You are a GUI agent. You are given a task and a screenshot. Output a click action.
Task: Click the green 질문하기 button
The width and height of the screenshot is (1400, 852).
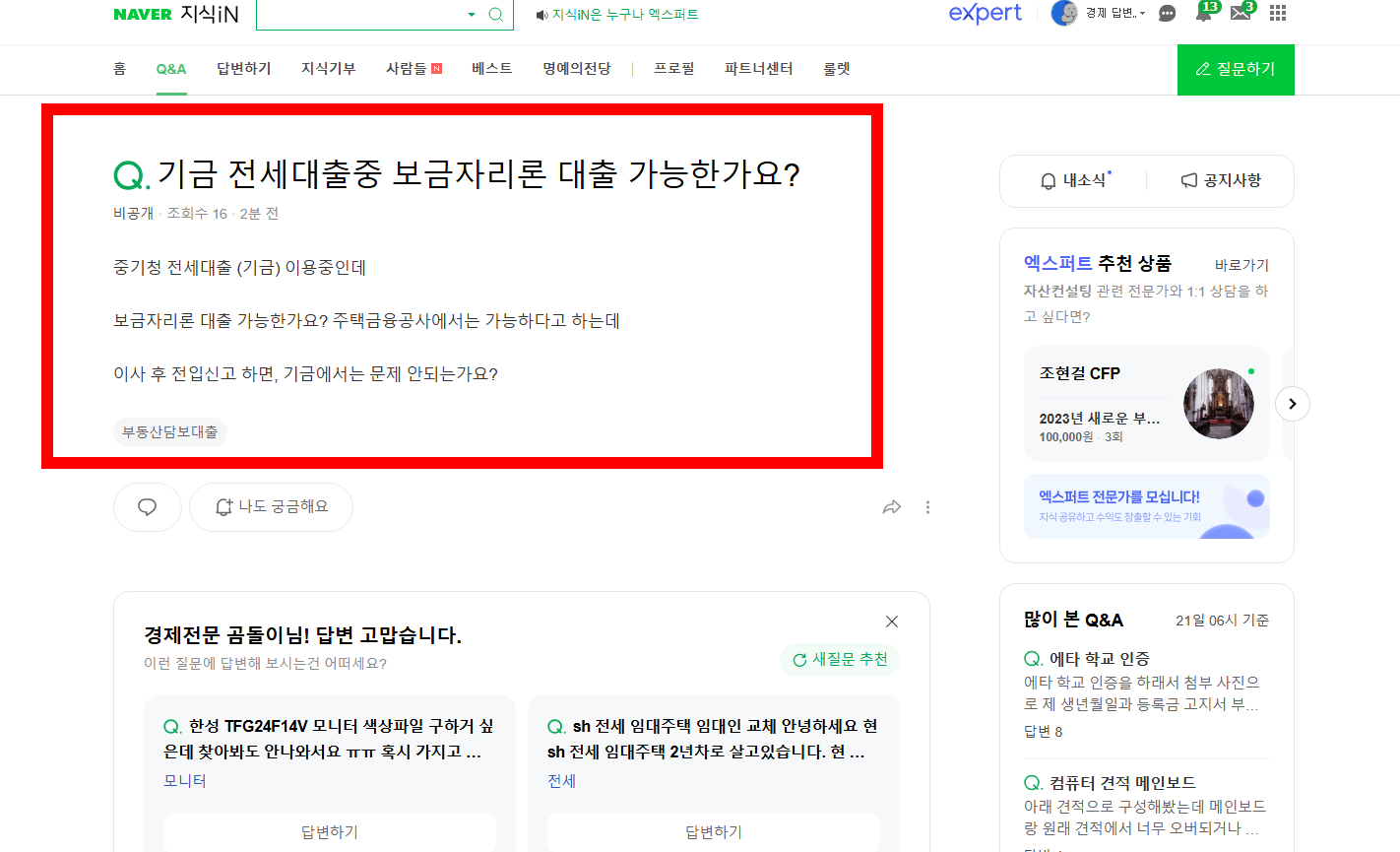pos(1236,70)
